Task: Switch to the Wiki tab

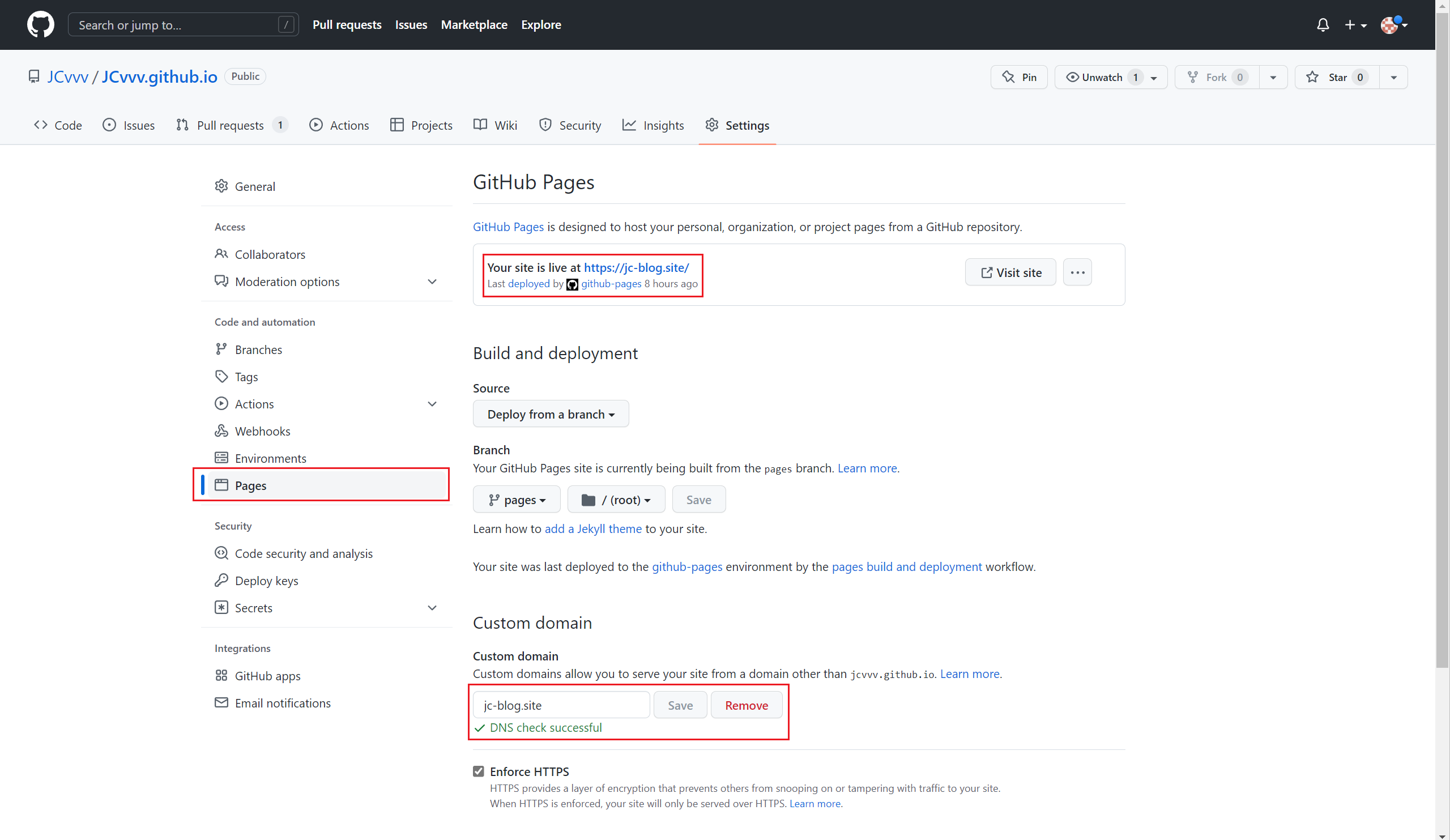Action: pyautogui.click(x=496, y=125)
